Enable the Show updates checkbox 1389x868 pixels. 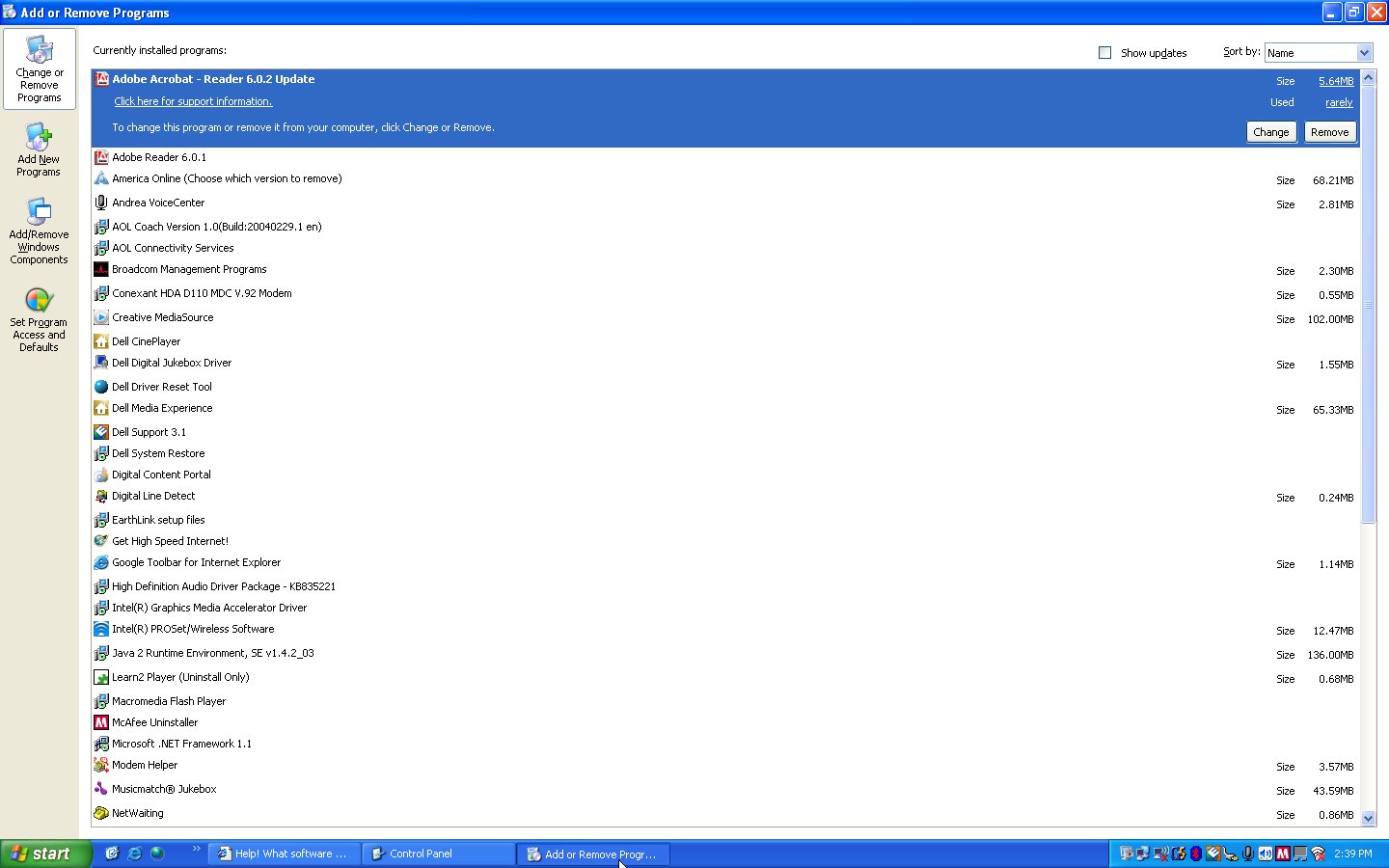(1104, 53)
